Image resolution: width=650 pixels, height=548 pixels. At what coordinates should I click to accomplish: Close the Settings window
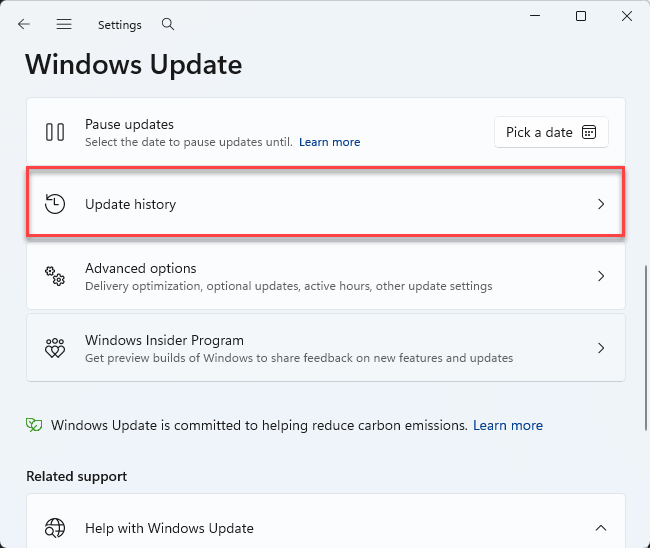tap(627, 16)
